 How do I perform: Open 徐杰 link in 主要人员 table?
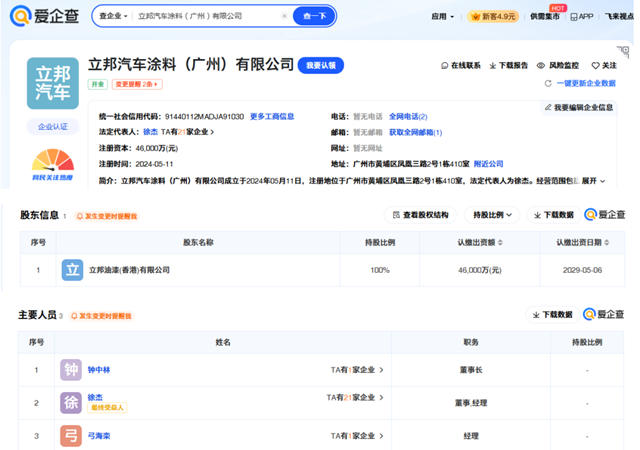point(95,397)
